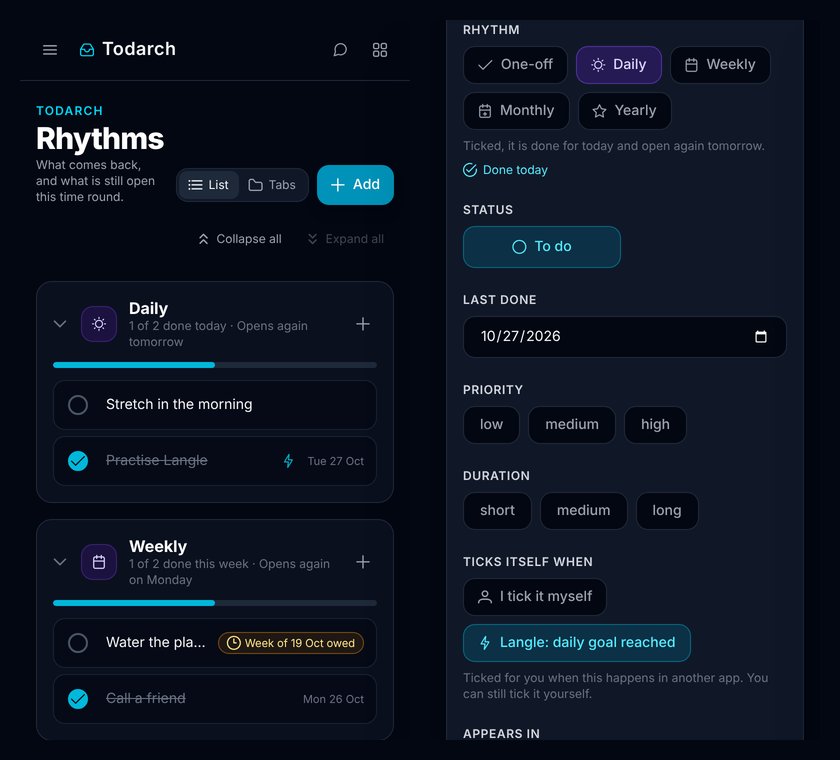This screenshot has height=760, width=840.
Task: Click the Daily progress bar
Action: click(x=215, y=365)
